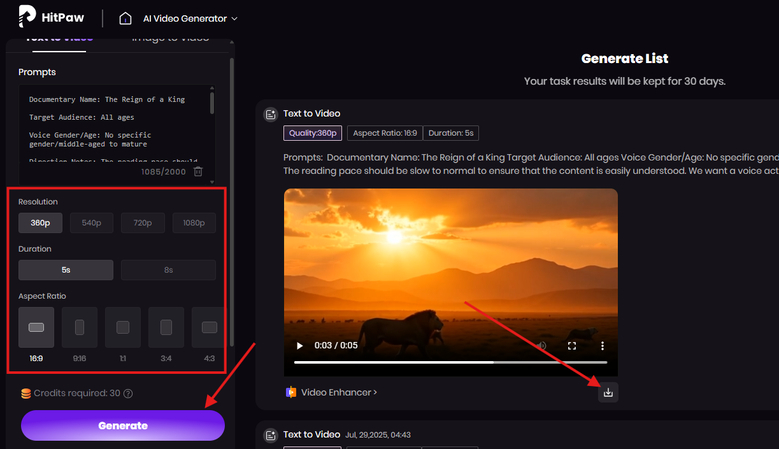Seek using the video progress bar

[x=451, y=363]
